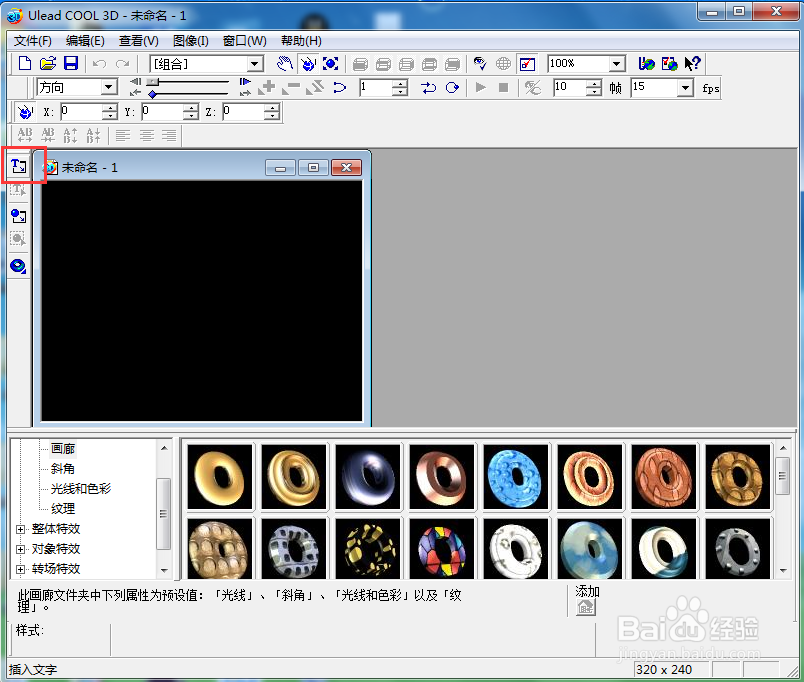
Task: Click the align left text icon
Action: [123, 135]
